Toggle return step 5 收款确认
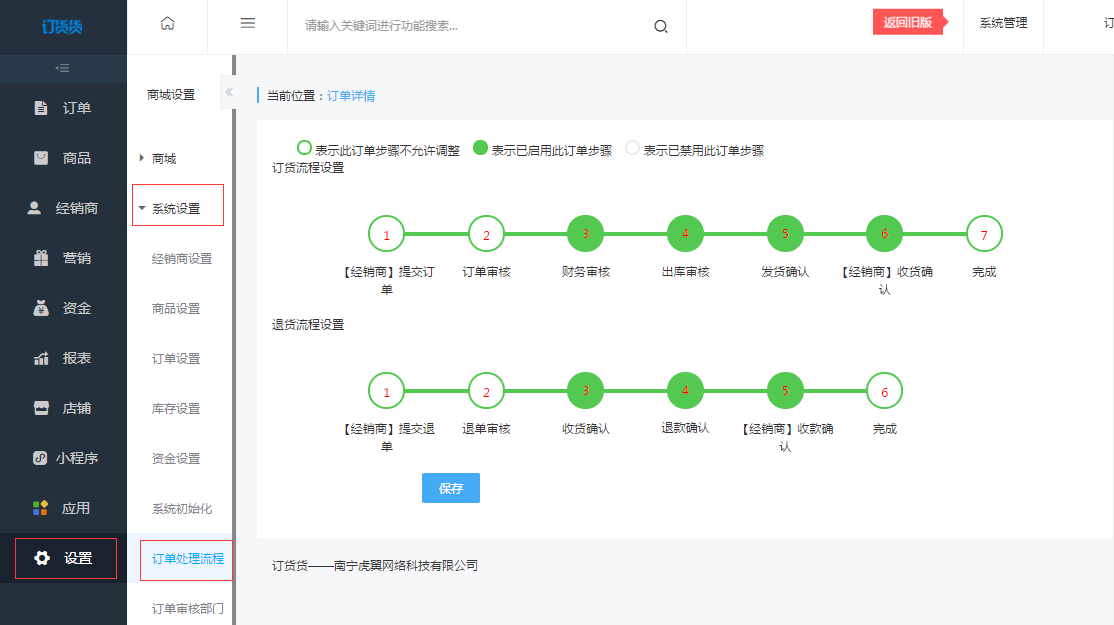The width and height of the screenshot is (1114, 625). [x=785, y=391]
